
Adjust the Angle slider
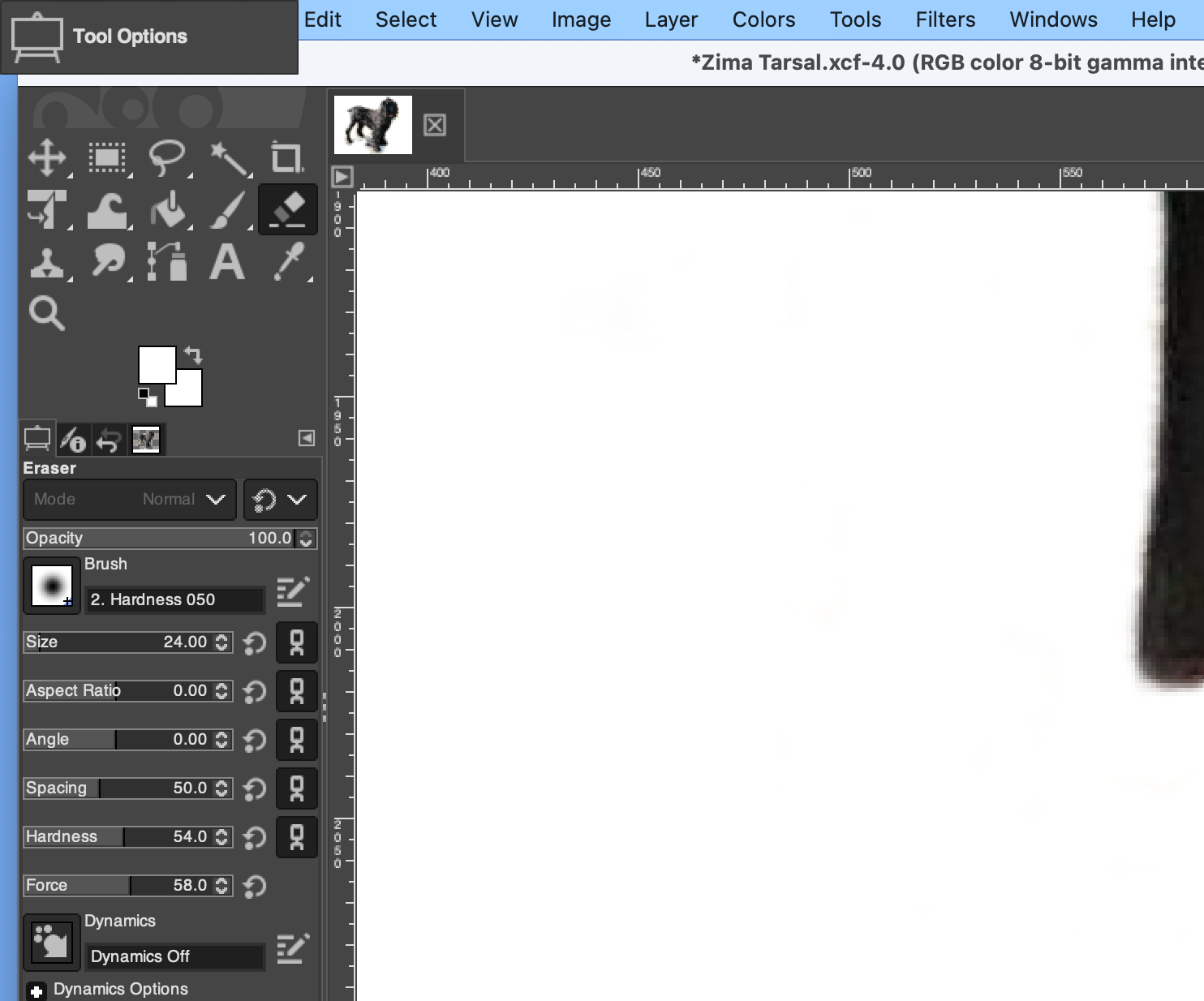coord(118,739)
